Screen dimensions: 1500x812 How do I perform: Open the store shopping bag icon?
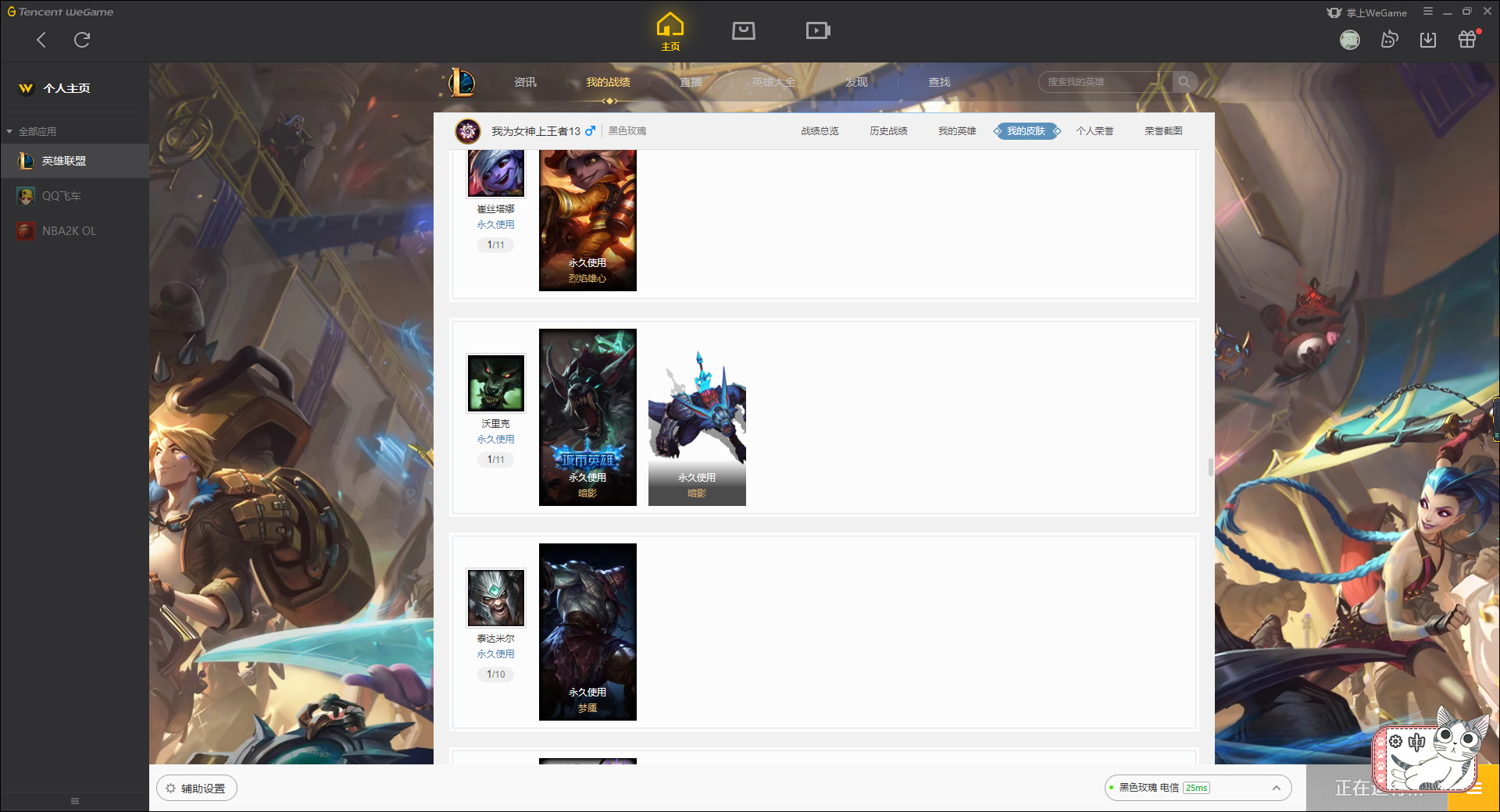(x=744, y=30)
